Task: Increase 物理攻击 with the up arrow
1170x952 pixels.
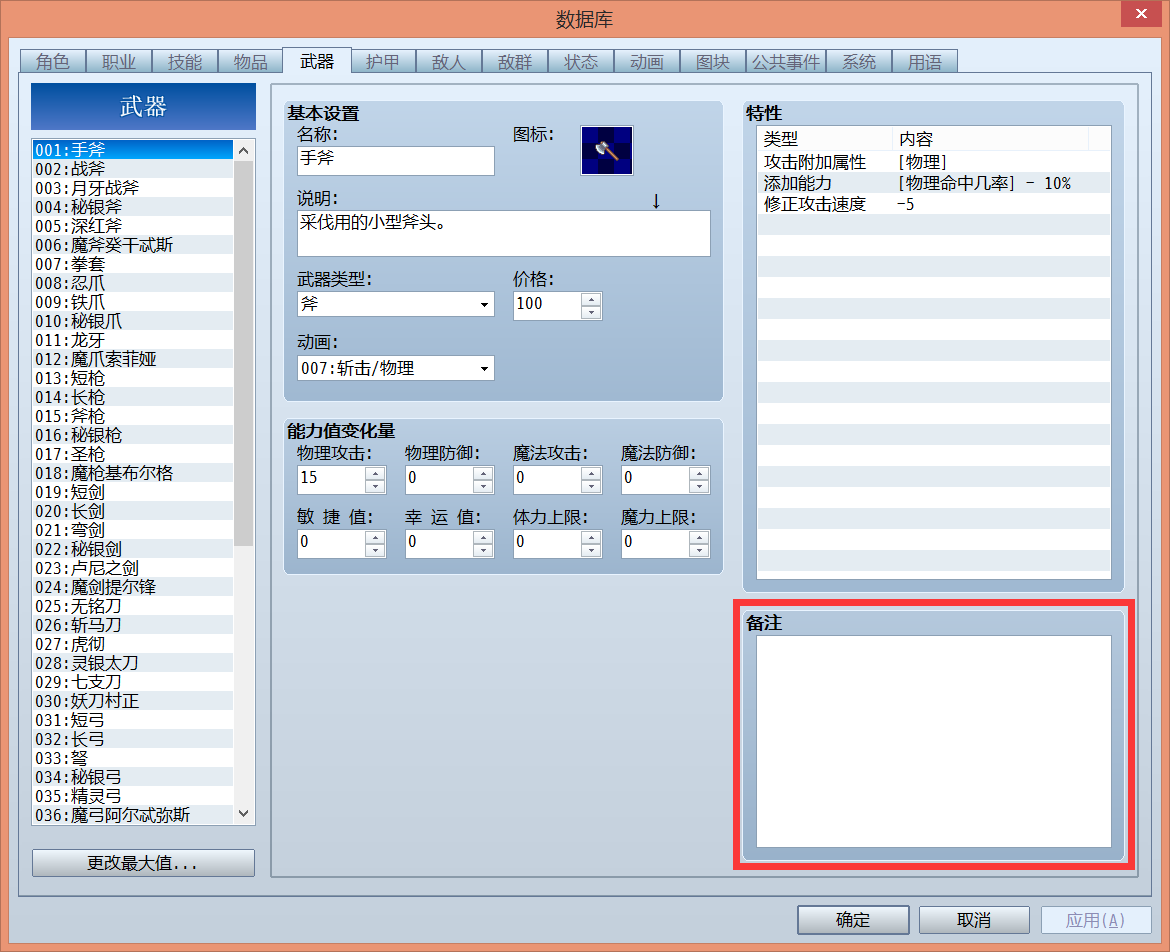Action: tap(375, 473)
